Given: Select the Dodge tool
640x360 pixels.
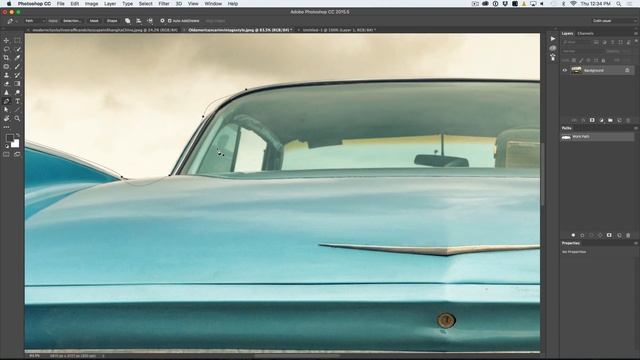Looking at the screenshot, I should click(17, 92).
